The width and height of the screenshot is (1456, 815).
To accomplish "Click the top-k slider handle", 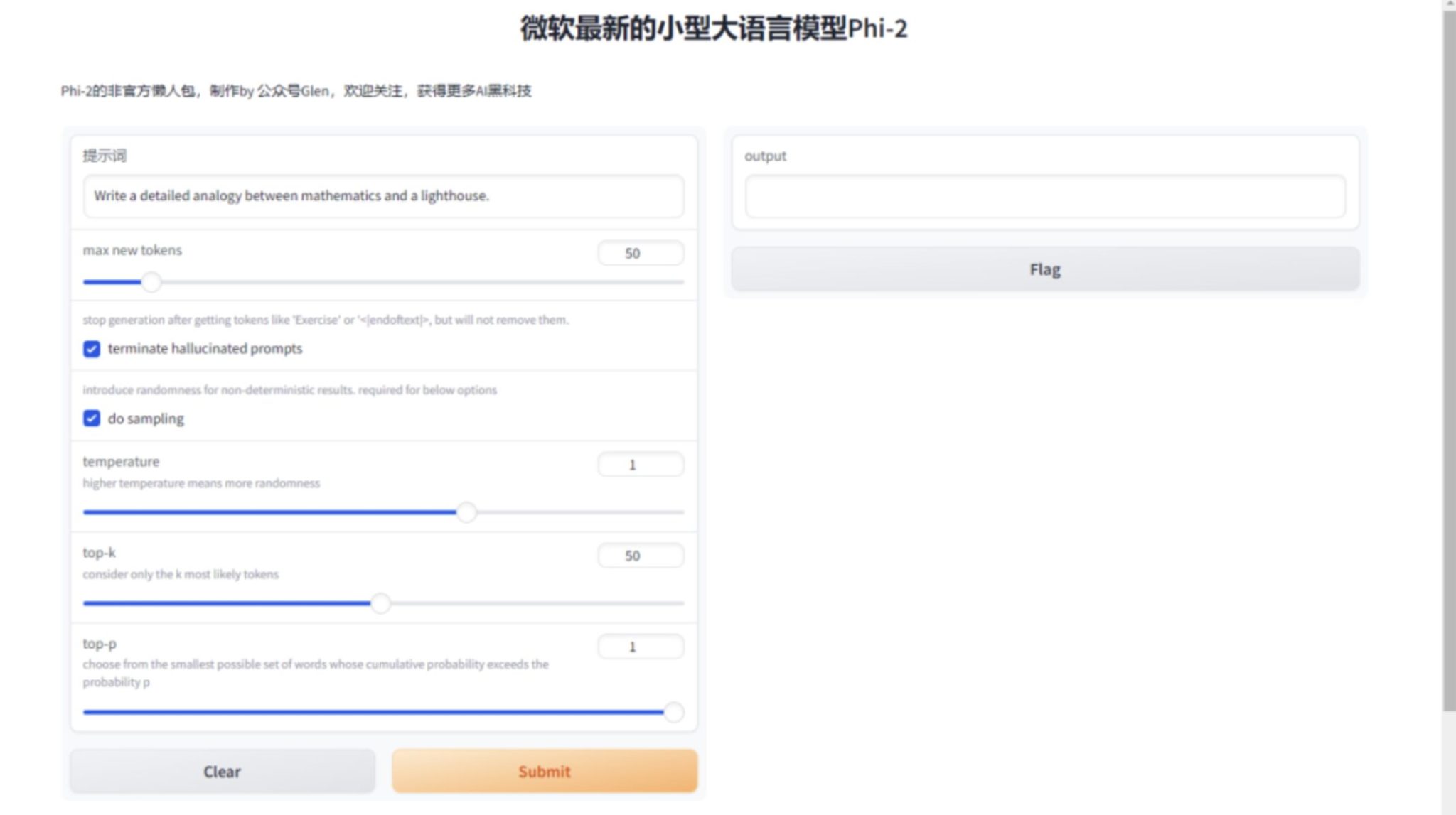I will click(x=380, y=603).
